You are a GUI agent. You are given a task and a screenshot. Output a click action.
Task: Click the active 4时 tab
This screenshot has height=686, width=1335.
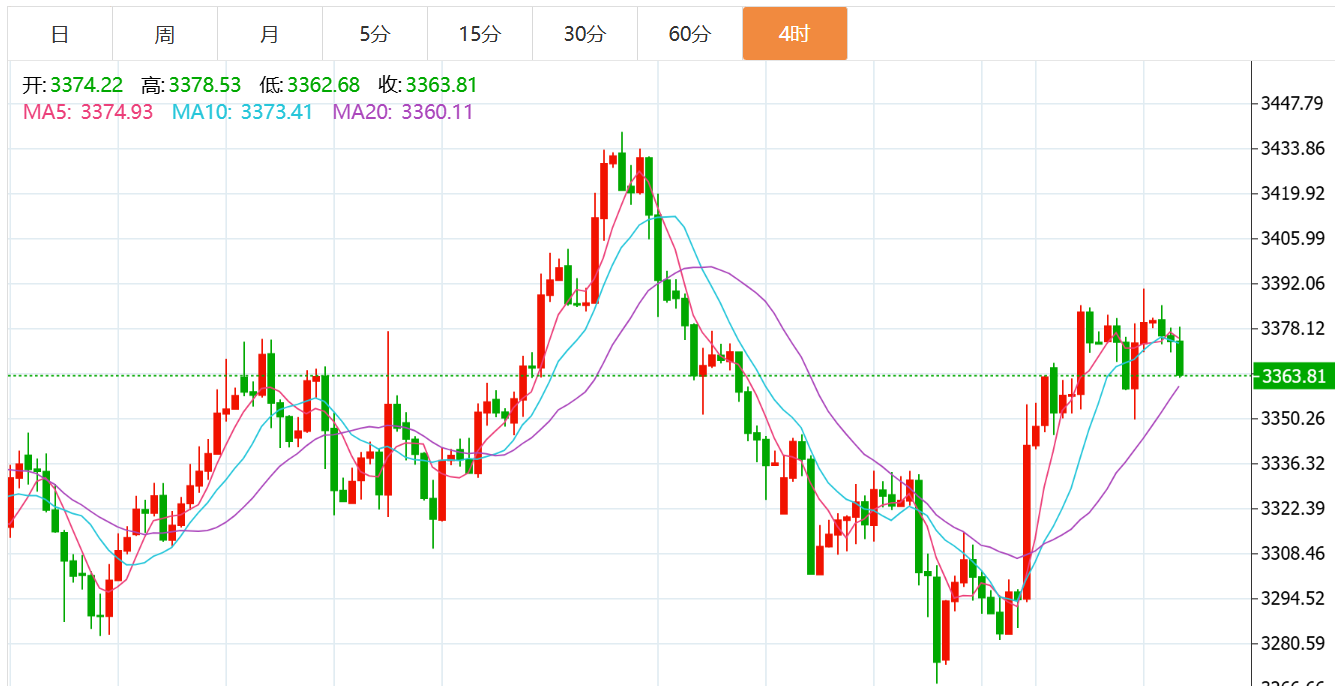pos(795,34)
